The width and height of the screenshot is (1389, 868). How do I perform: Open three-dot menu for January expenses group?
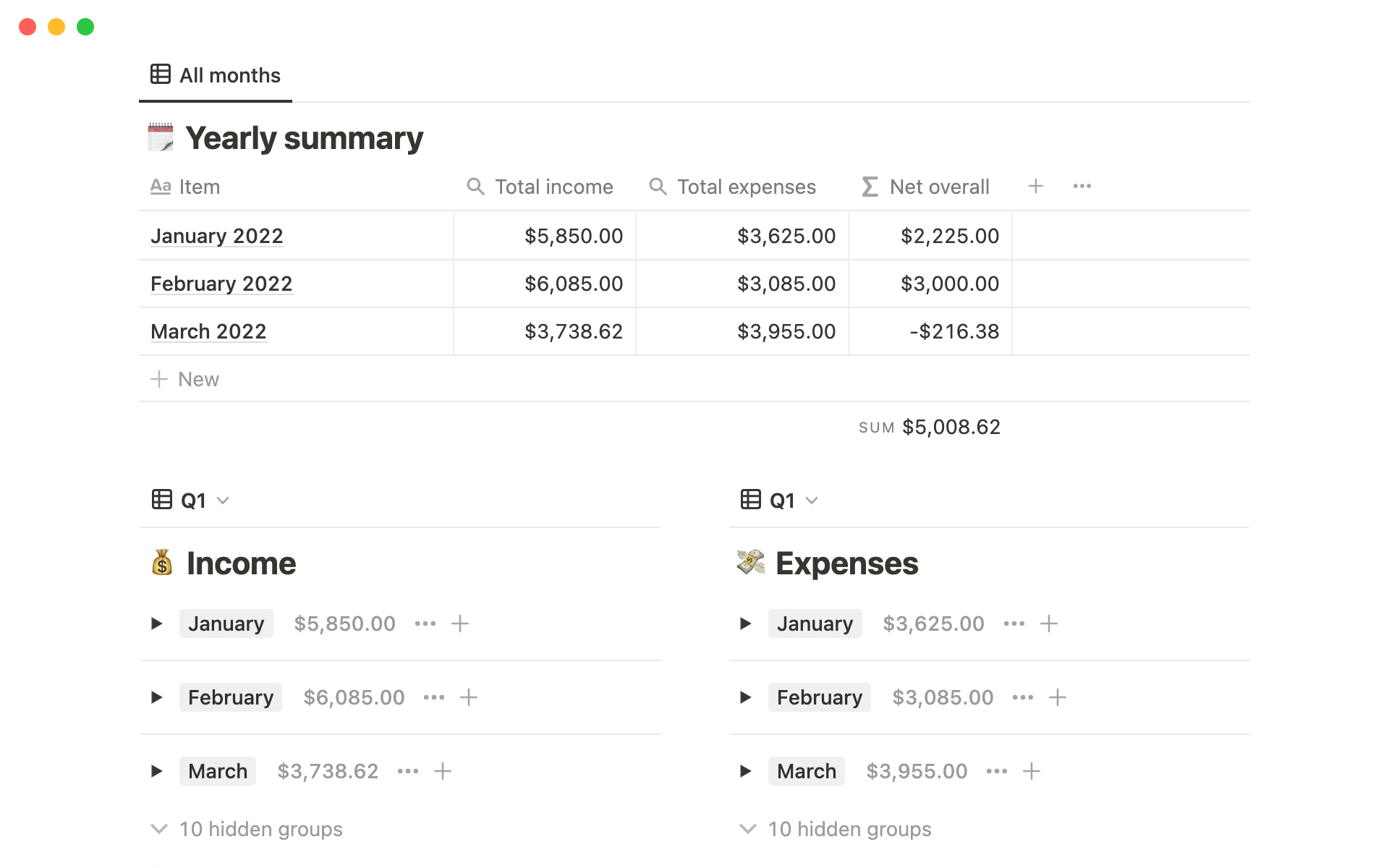pos(1014,624)
